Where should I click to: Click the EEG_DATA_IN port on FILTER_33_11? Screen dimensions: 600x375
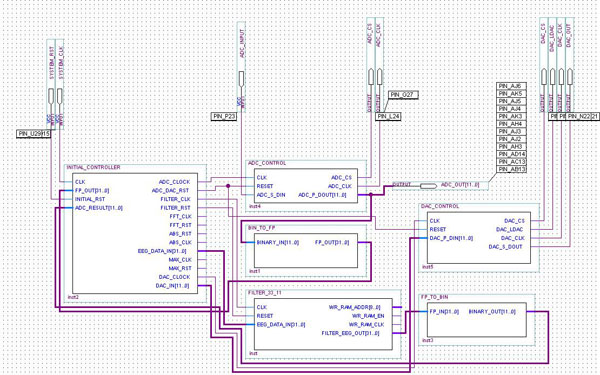coord(281,325)
